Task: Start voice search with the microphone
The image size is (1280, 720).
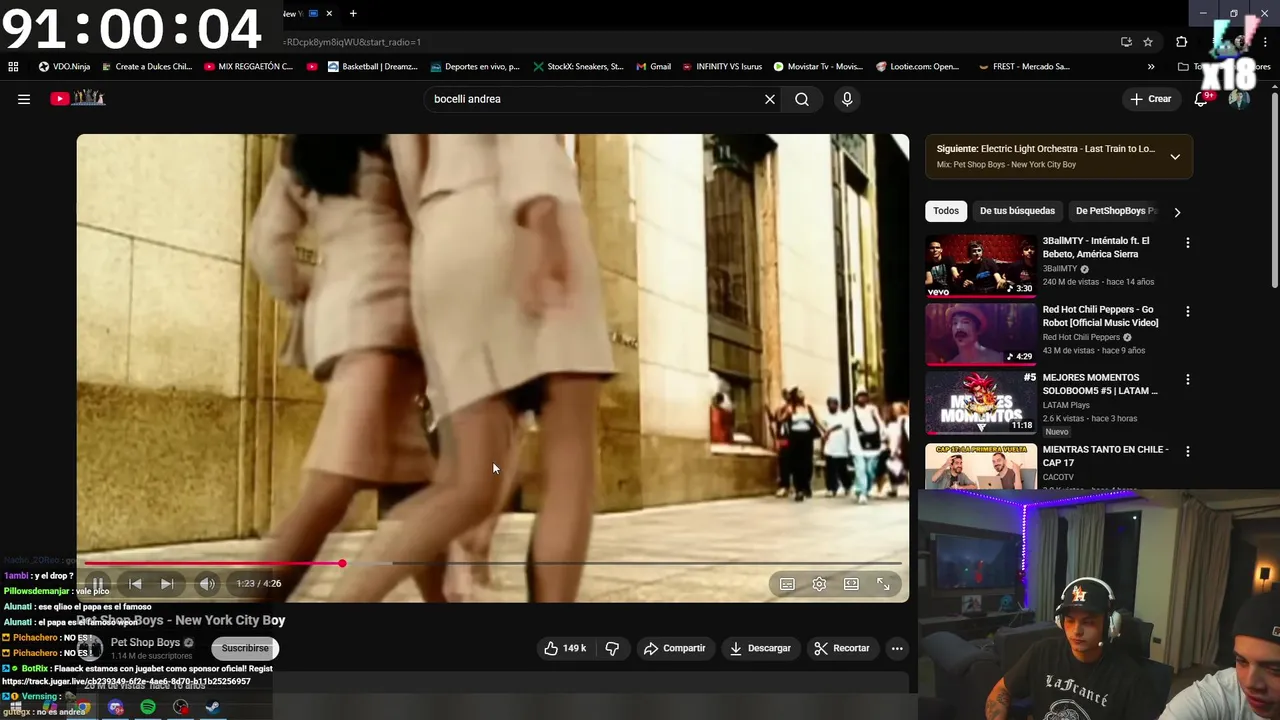Action: point(847,99)
